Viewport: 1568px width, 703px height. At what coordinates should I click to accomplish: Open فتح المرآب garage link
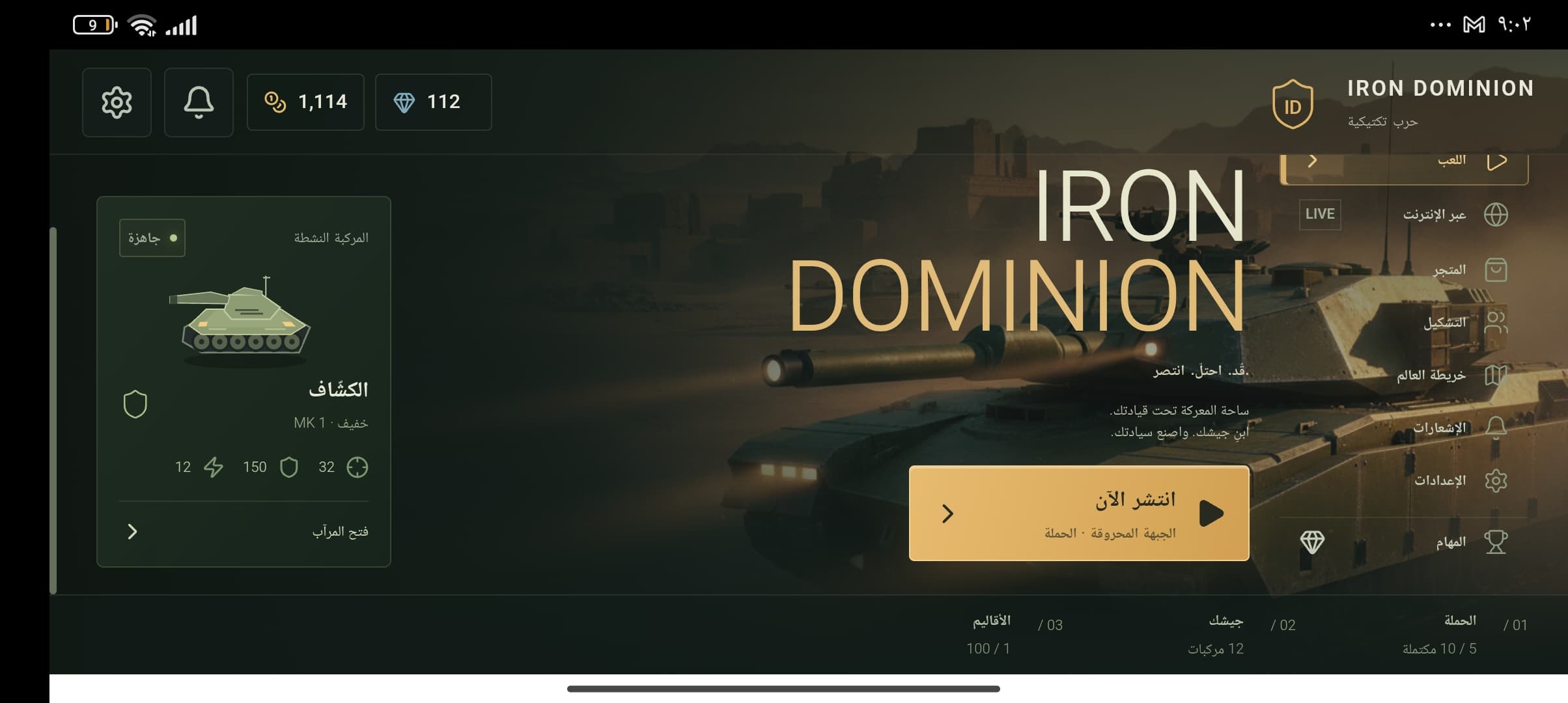click(244, 532)
